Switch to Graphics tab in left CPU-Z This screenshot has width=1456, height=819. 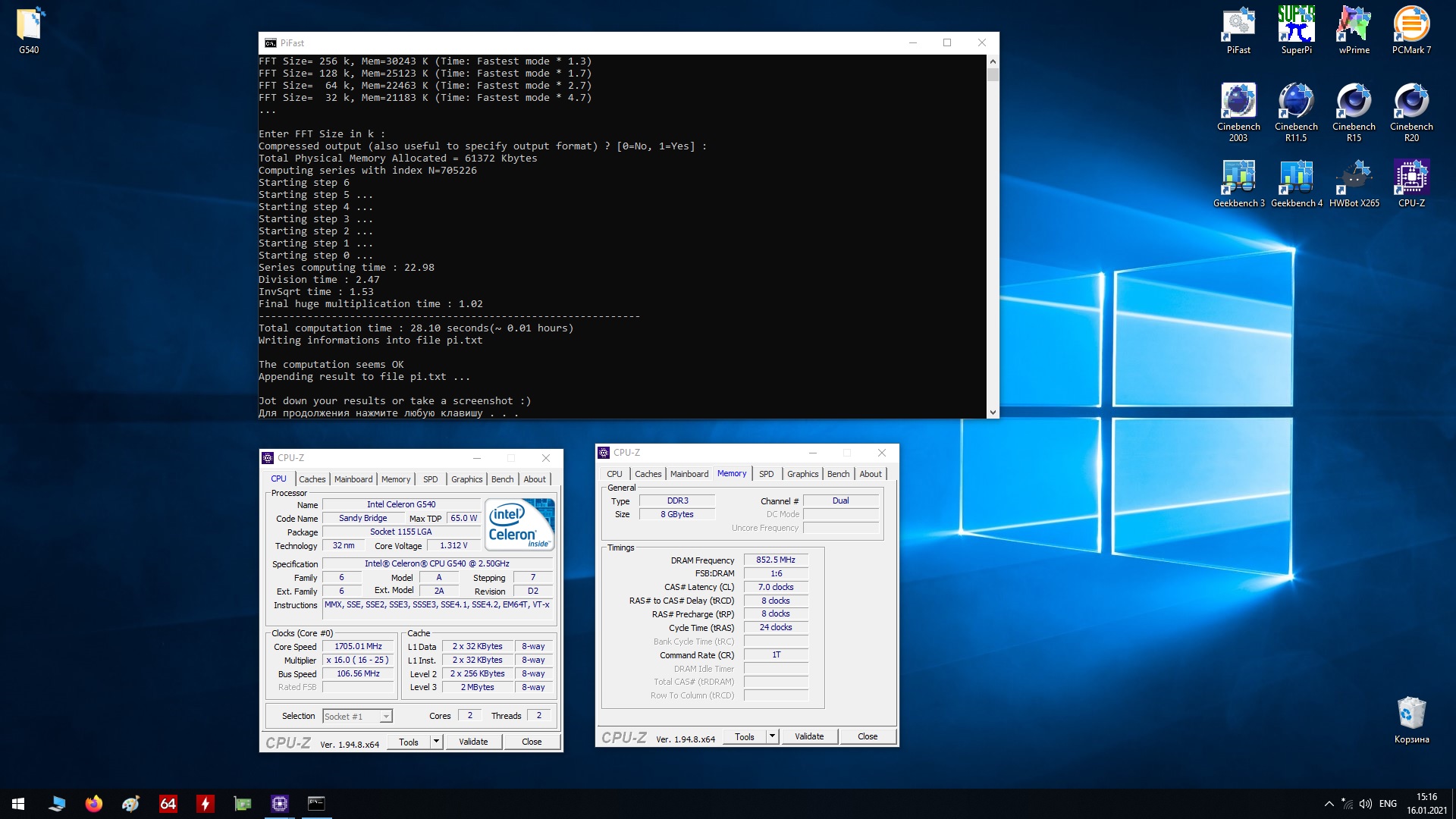(x=466, y=479)
